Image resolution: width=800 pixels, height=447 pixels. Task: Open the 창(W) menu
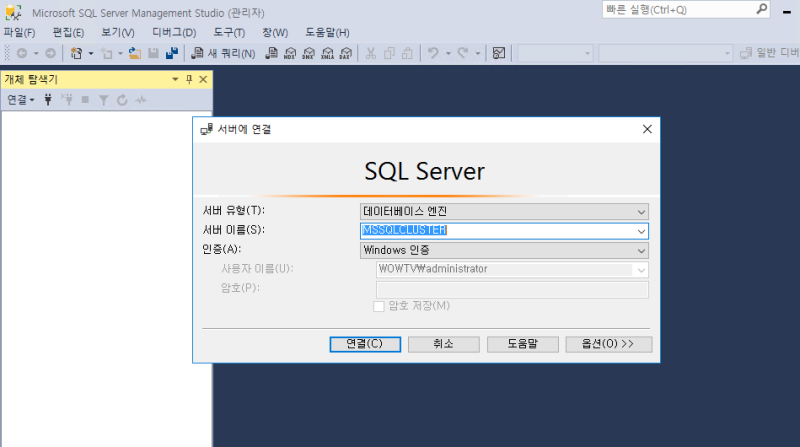tap(275, 32)
